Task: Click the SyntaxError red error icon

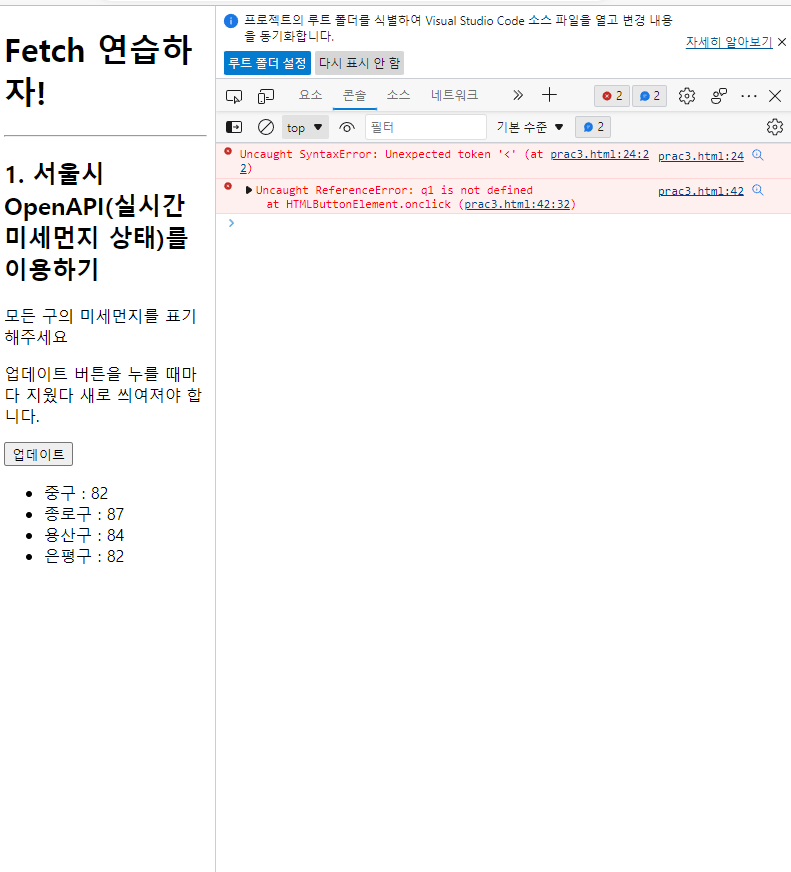Action: (228, 151)
